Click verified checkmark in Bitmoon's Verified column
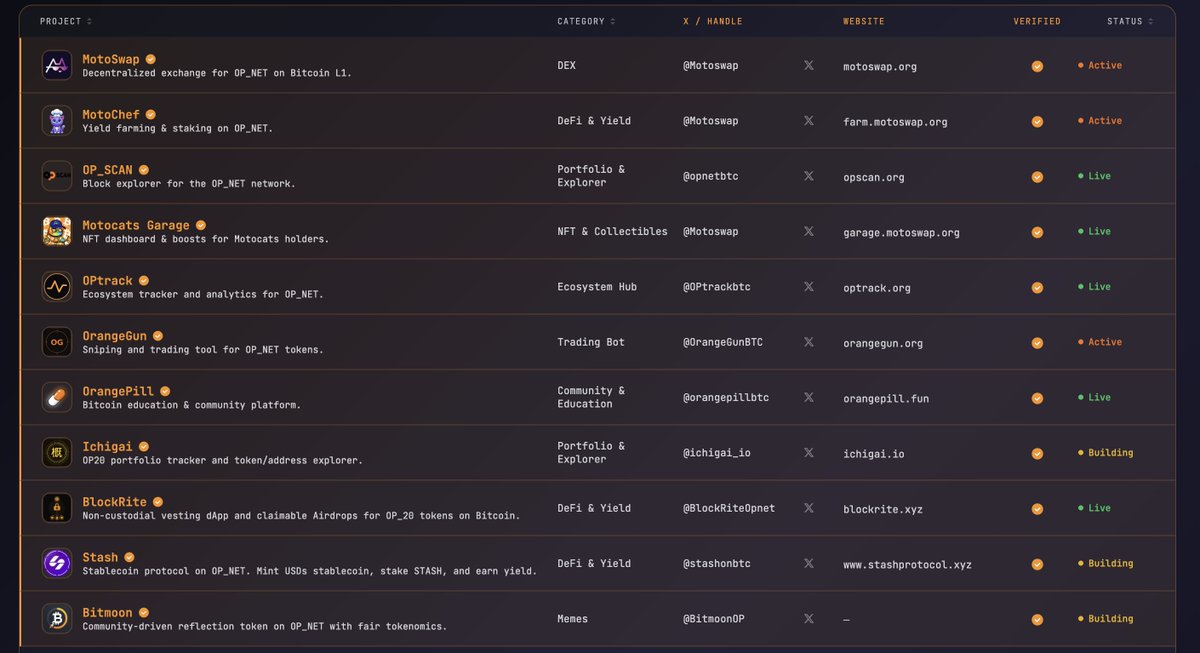1200x653 pixels. click(x=1037, y=619)
